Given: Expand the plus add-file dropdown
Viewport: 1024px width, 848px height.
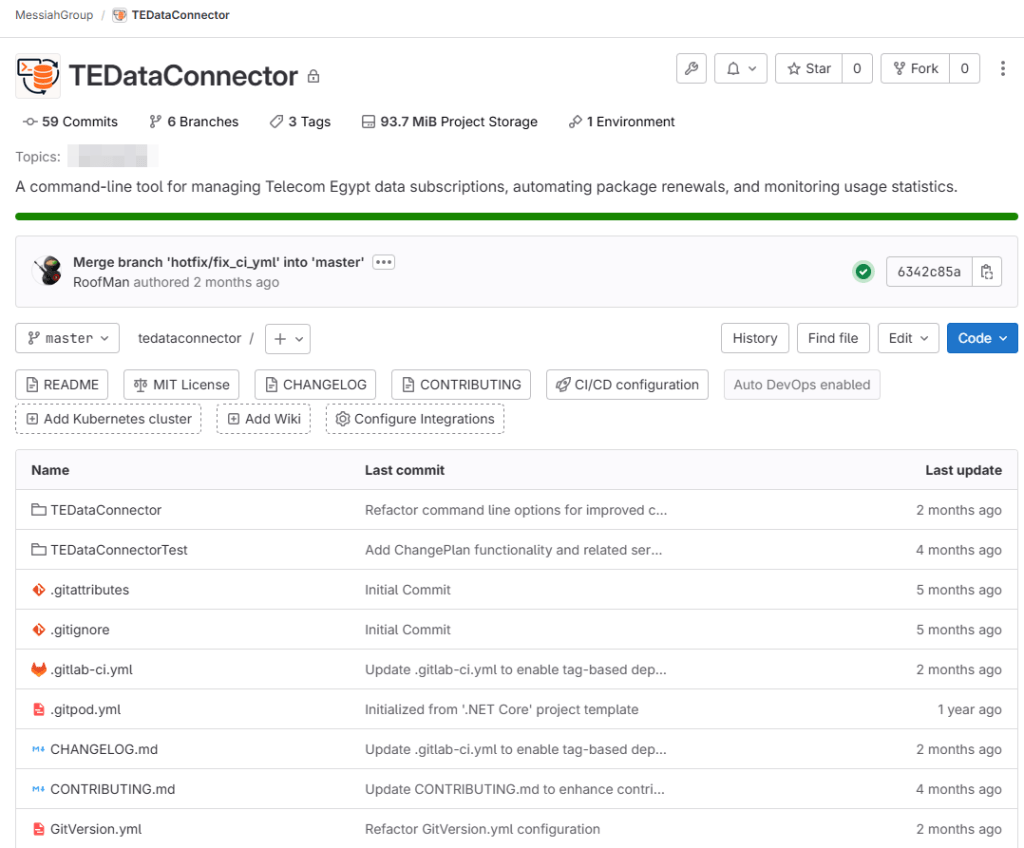Looking at the screenshot, I should pyautogui.click(x=287, y=339).
